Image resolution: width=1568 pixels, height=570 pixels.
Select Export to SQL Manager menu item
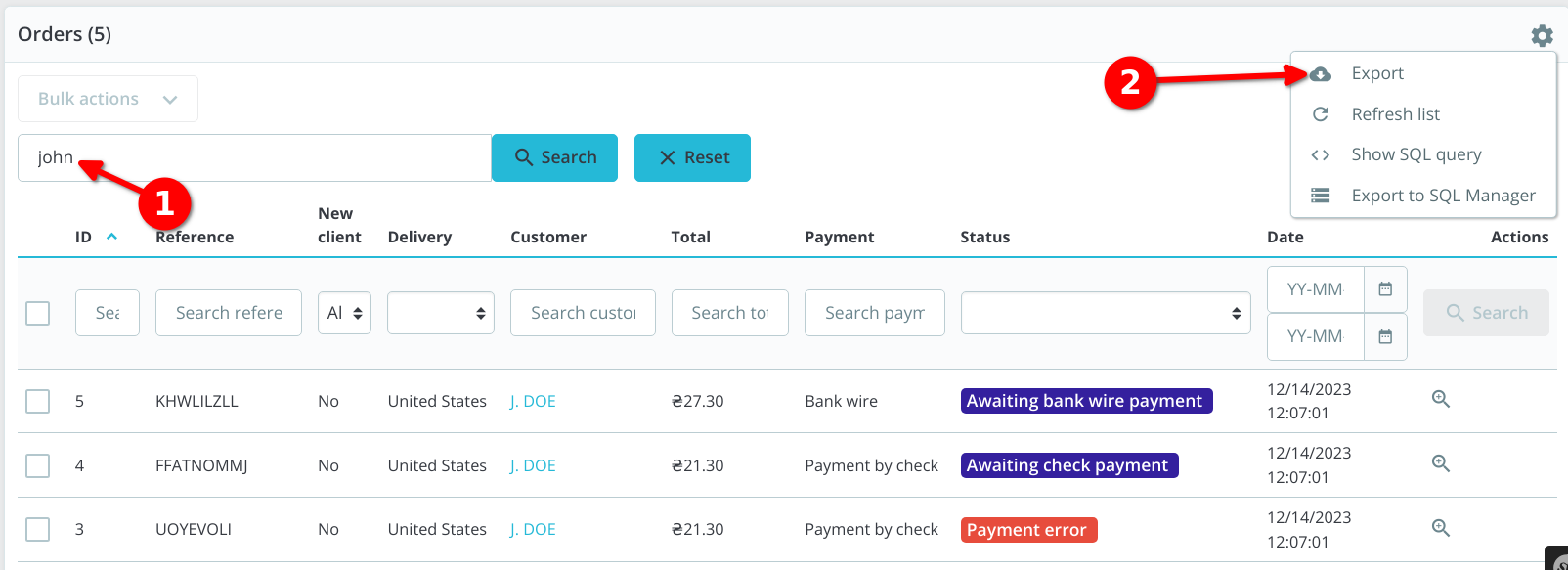pyautogui.click(x=1443, y=196)
